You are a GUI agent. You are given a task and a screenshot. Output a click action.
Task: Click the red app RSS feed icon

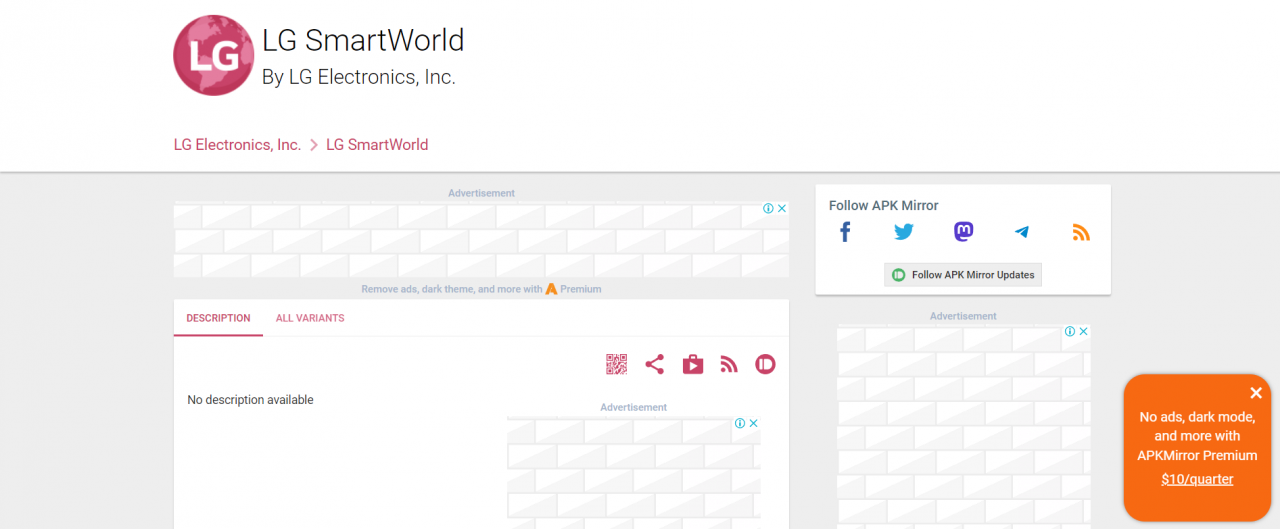click(729, 364)
